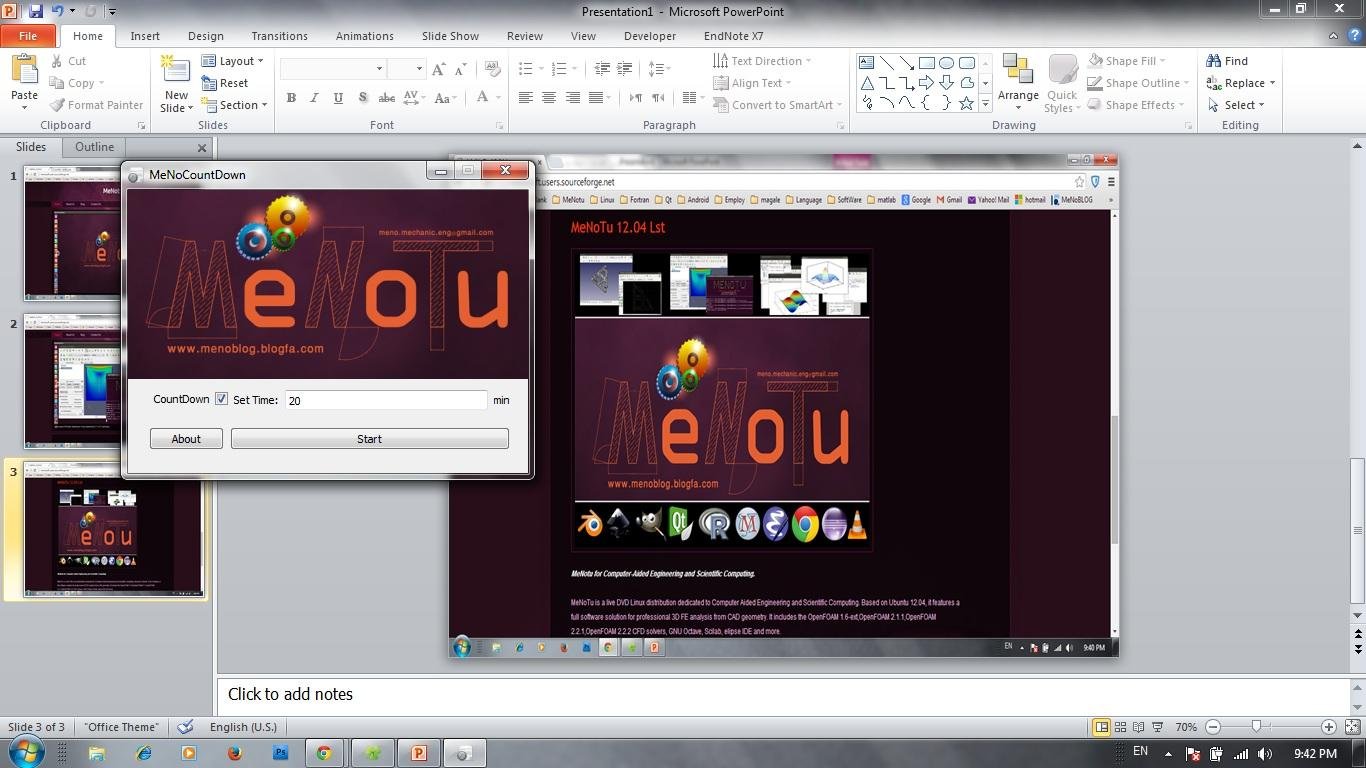Image resolution: width=1366 pixels, height=768 pixels.
Task: Open Find from the Editing group
Action: 1227,61
